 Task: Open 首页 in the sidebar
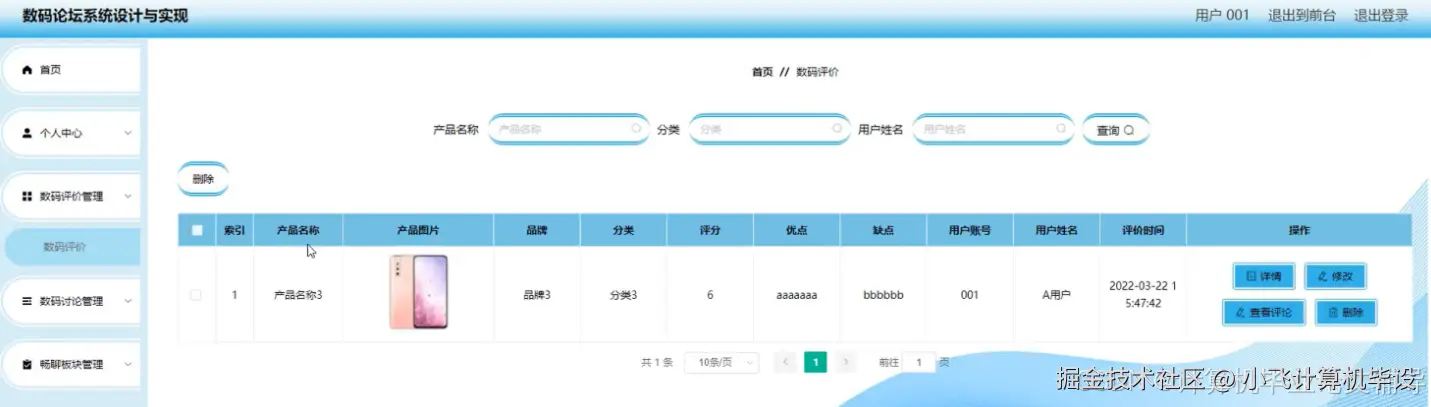point(70,70)
